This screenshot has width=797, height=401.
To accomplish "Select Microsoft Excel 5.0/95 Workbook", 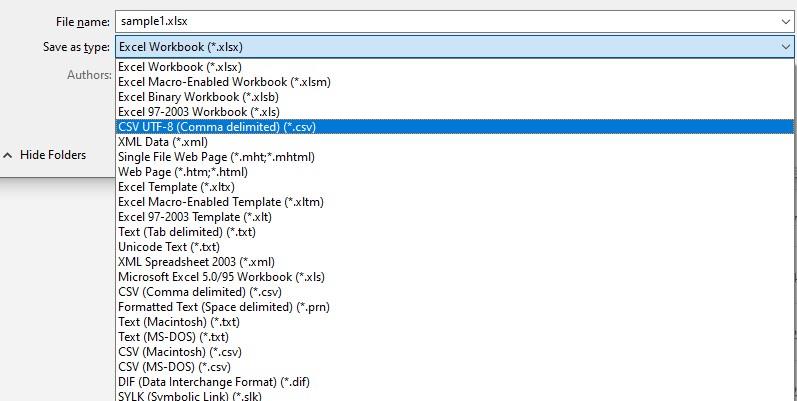I will click(454, 277).
